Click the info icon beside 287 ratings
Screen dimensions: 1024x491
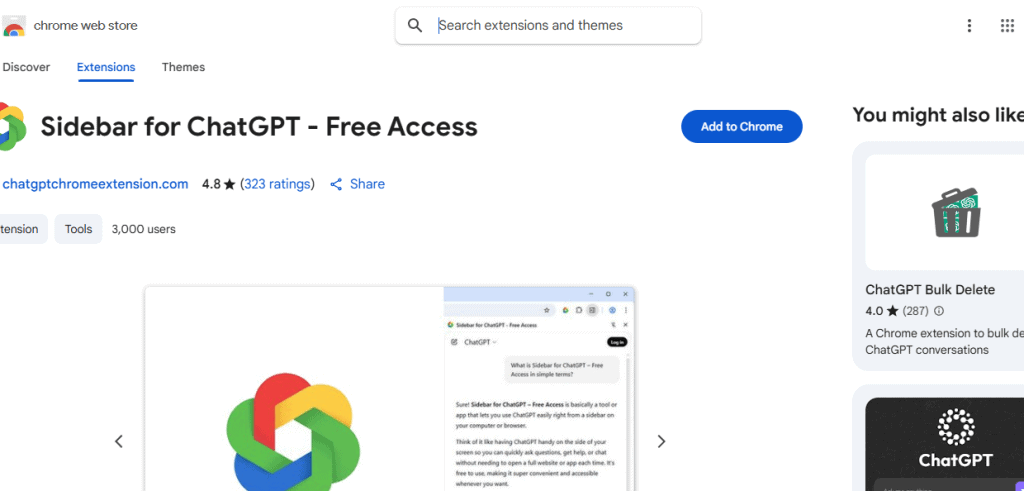tap(939, 311)
